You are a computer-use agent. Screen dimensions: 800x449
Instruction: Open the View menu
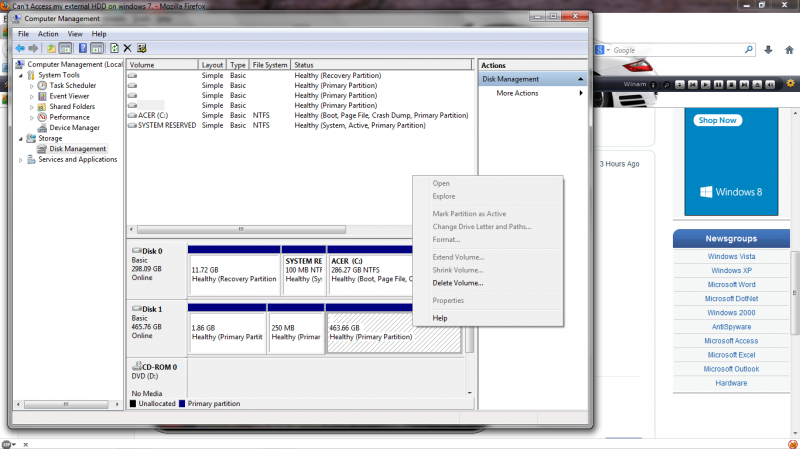coord(75,34)
